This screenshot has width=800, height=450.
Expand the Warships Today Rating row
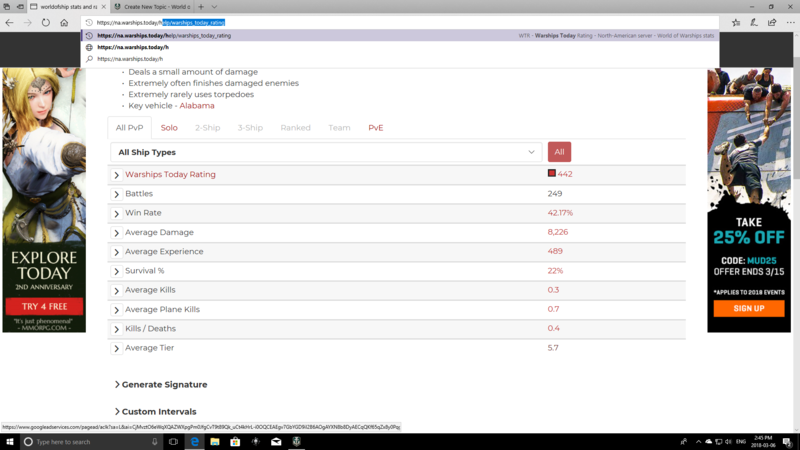[117, 175]
